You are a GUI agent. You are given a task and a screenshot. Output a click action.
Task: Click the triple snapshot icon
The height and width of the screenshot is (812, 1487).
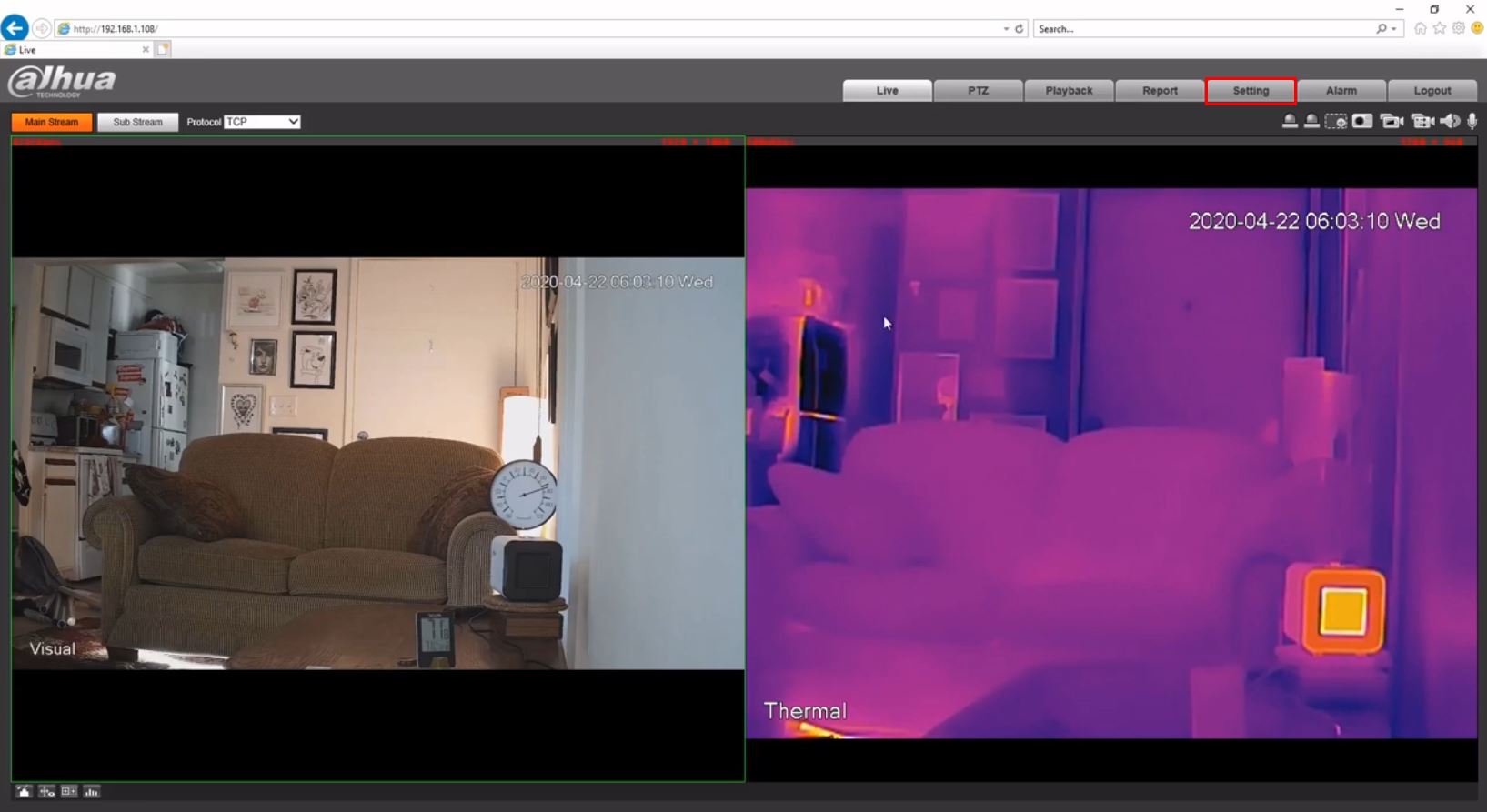coord(1392,121)
